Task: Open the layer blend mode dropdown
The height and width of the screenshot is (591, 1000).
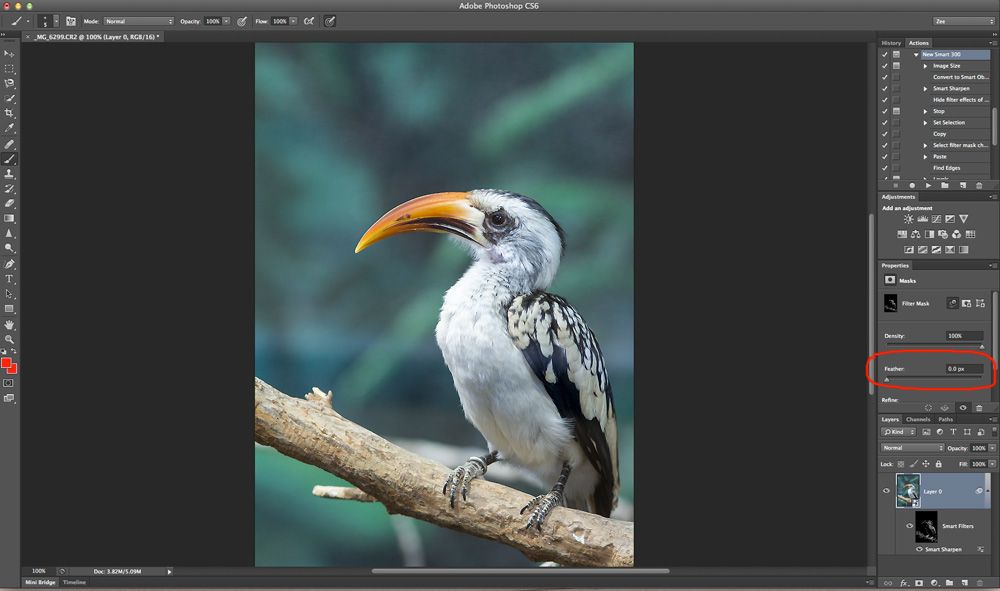Action: coord(911,448)
